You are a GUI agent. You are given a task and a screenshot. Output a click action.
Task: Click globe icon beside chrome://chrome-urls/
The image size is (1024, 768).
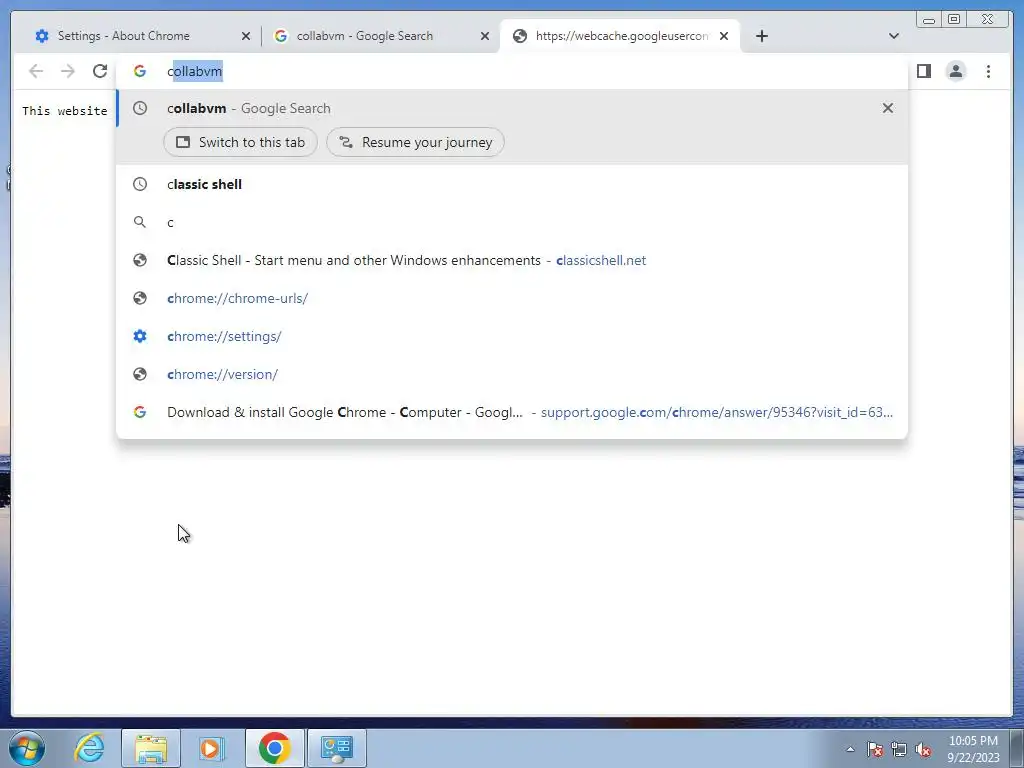[140, 298]
